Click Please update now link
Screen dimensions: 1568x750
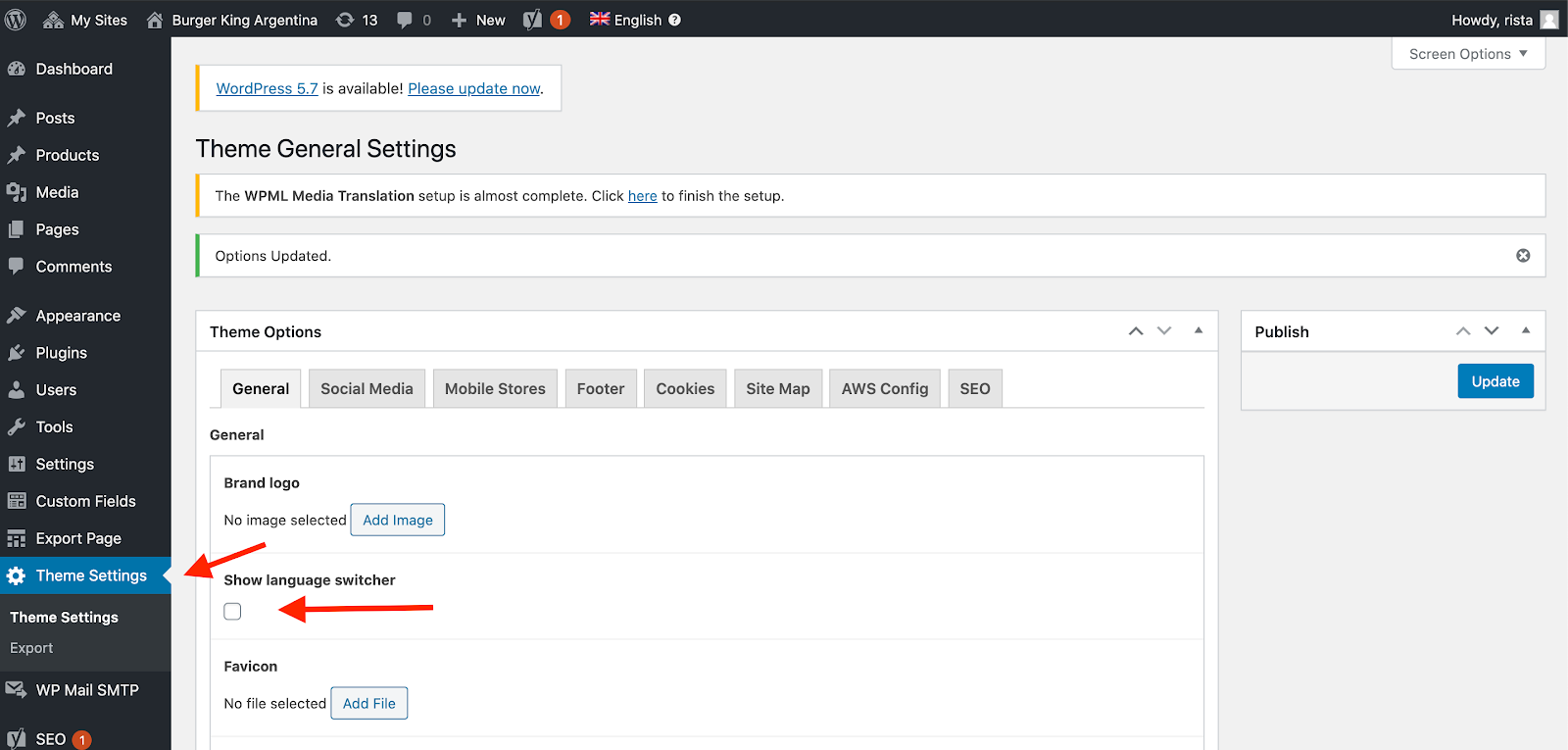474,88
